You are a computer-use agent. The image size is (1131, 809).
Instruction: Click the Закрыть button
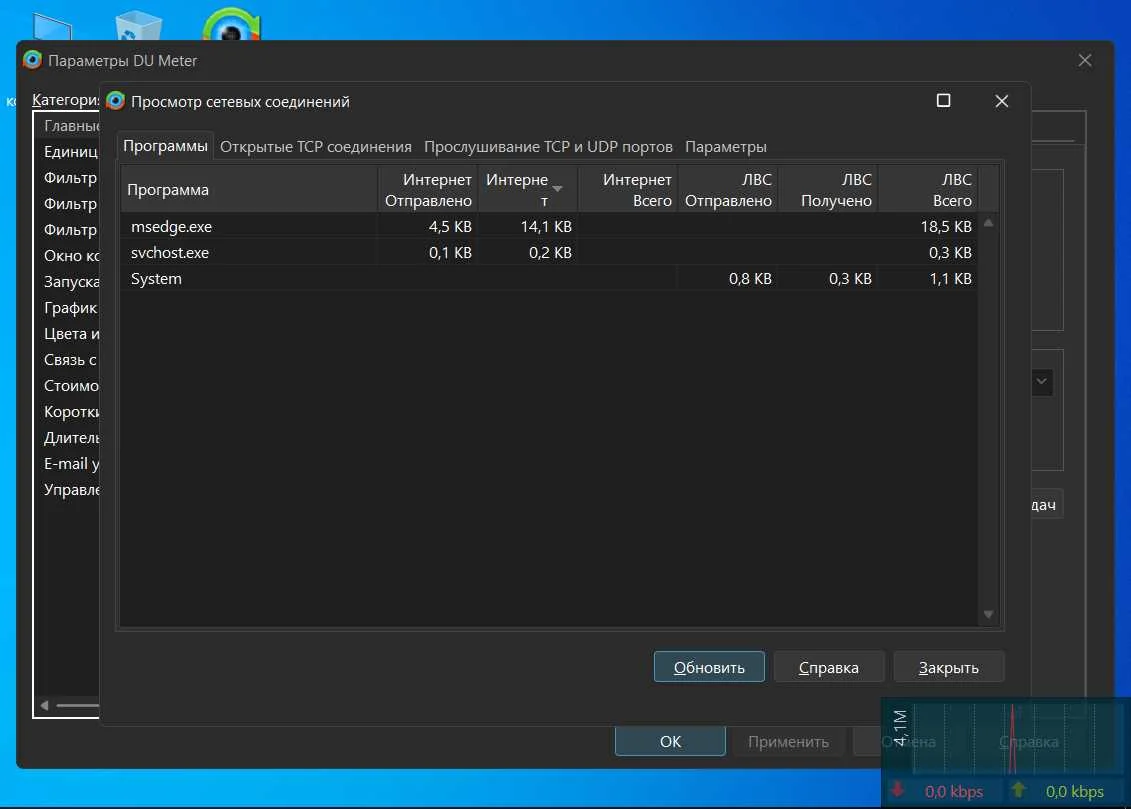click(949, 667)
